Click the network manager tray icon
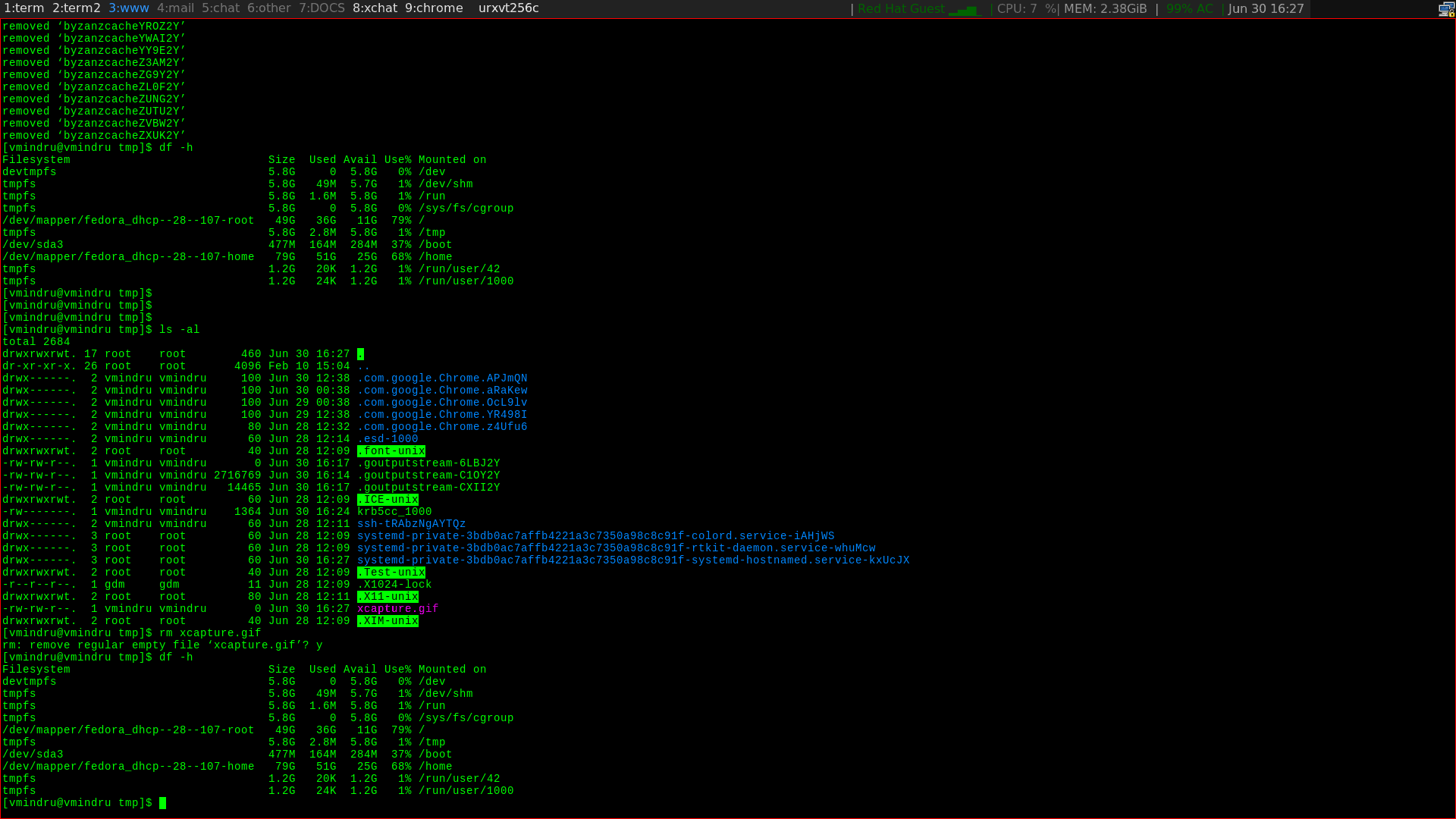 pyautogui.click(x=1446, y=9)
